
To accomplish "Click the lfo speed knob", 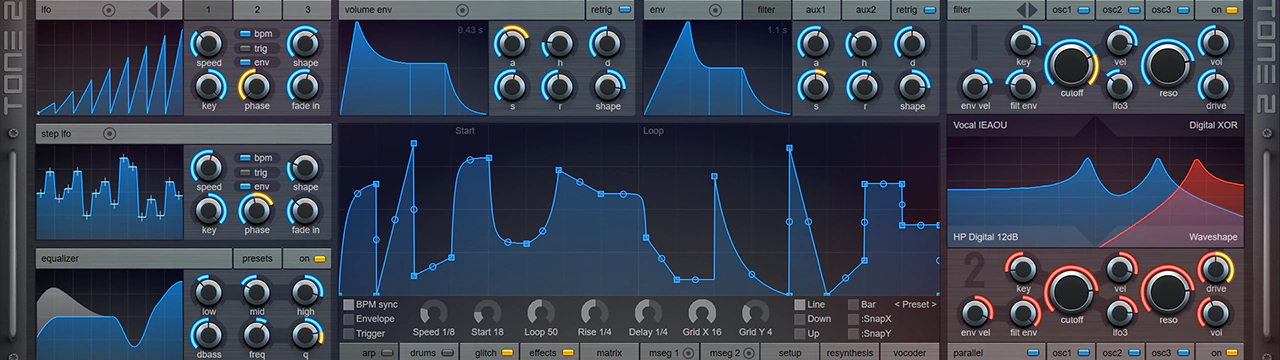I will point(208,44).
